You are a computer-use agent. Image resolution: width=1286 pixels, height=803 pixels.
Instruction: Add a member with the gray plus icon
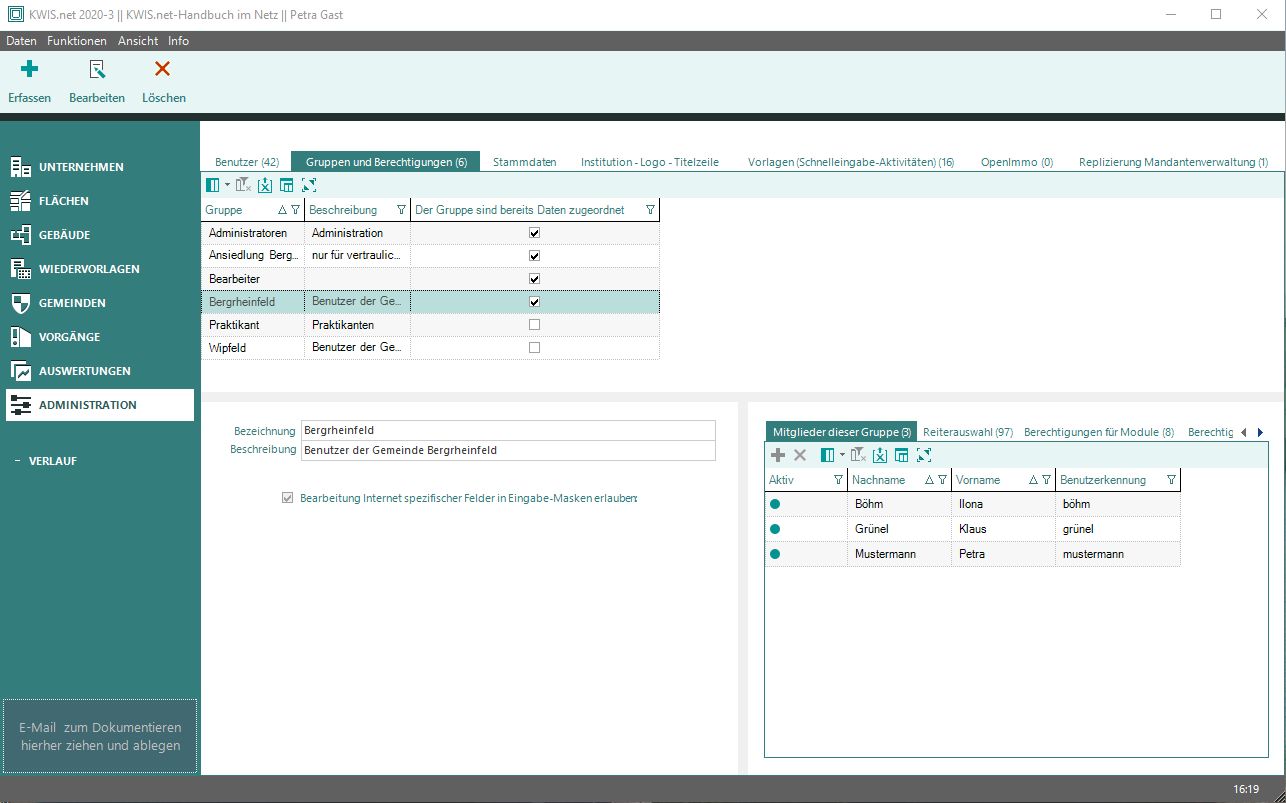778,455
